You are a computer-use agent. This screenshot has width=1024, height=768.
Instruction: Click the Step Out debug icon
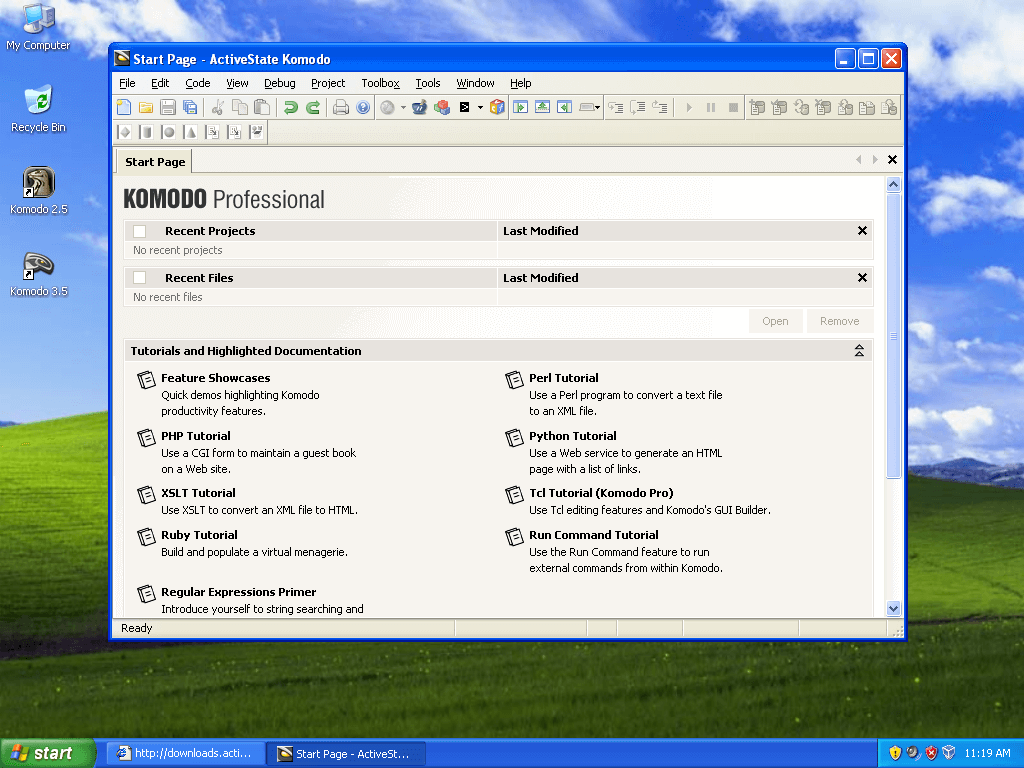click(x=660, y=107)
